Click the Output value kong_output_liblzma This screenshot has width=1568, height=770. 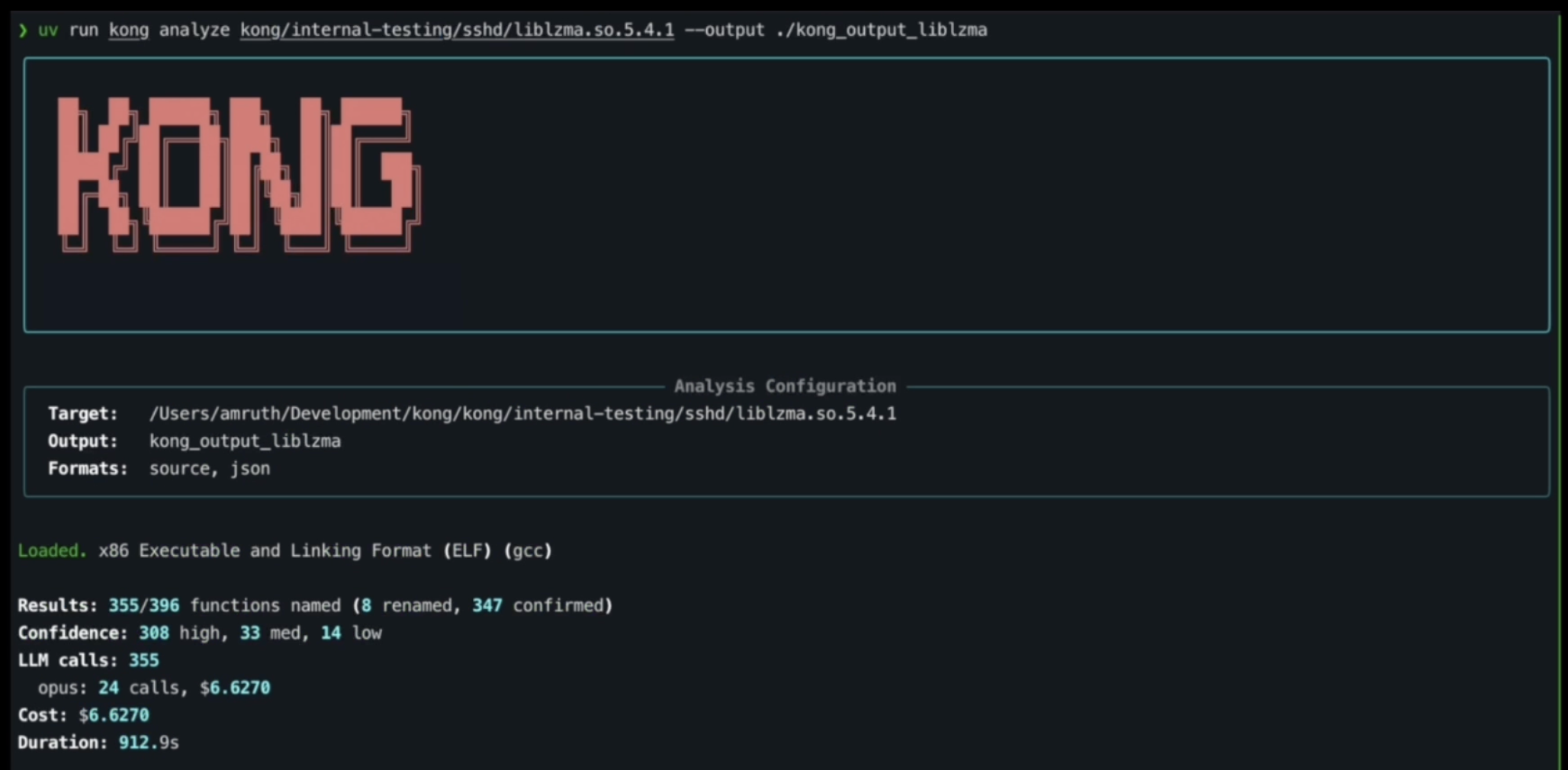coord(245,441)
